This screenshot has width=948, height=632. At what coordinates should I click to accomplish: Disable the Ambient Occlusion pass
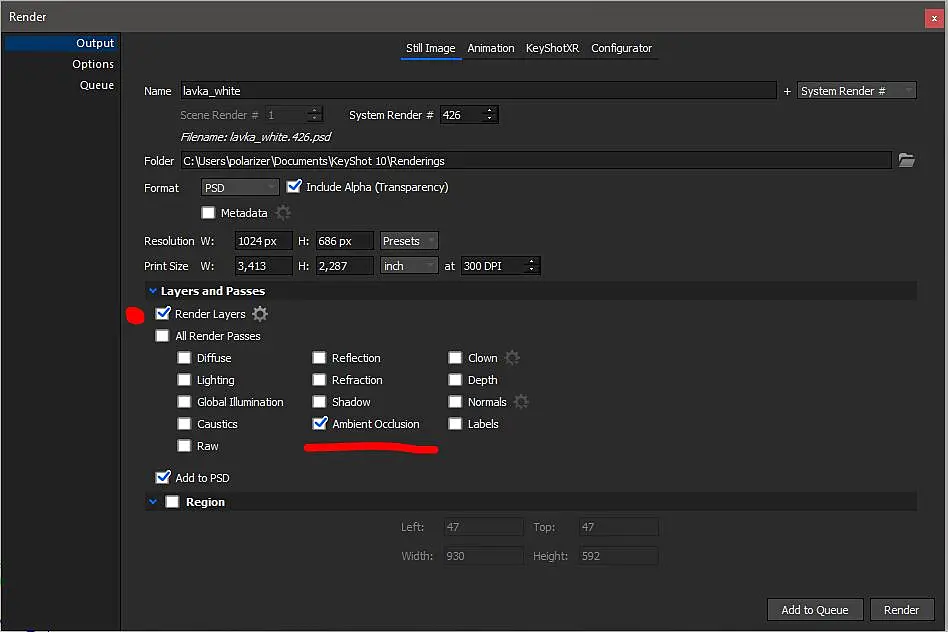pos(320,423)
